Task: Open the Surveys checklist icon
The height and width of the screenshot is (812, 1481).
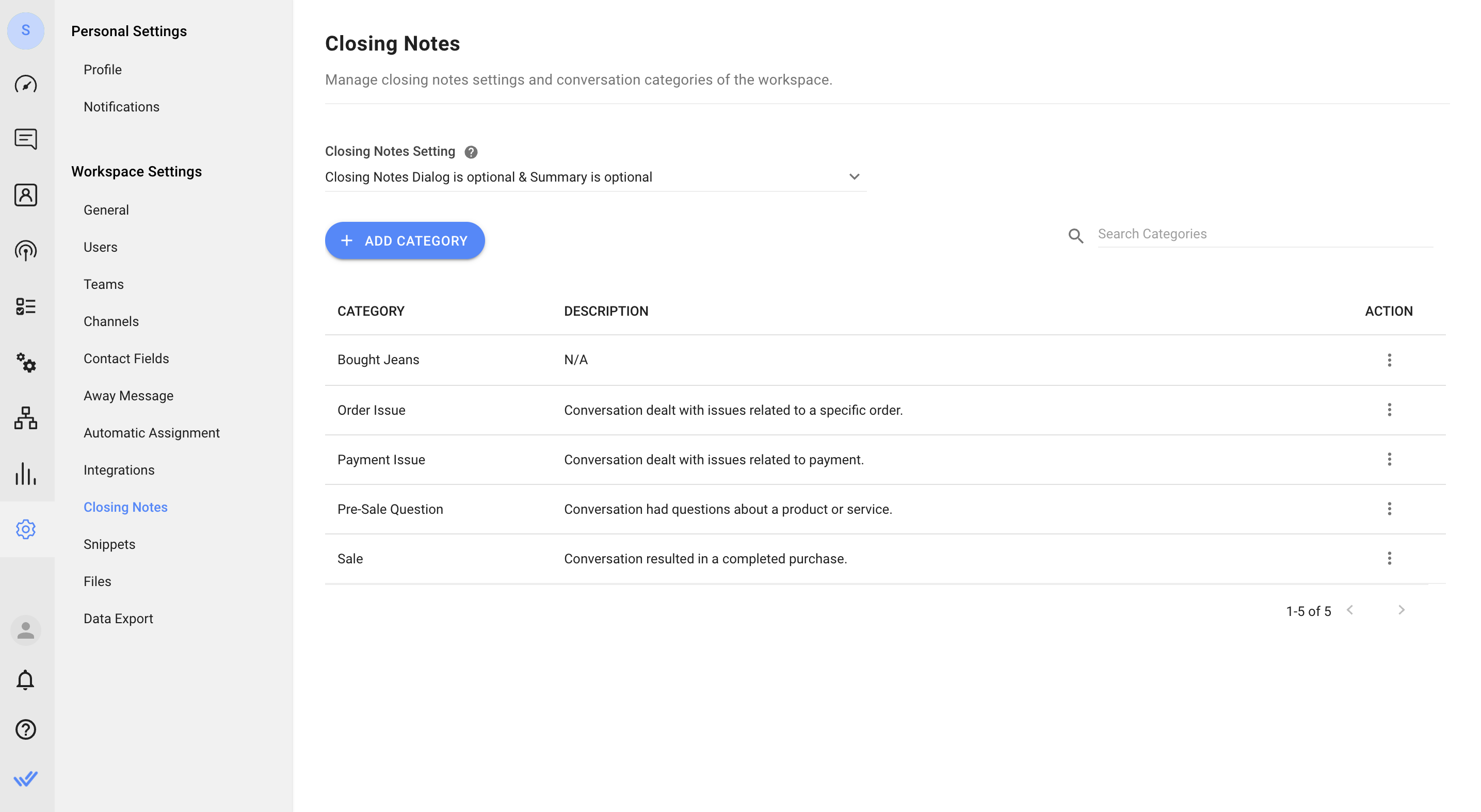Action: pyautogui.click(x=25, y=306)
